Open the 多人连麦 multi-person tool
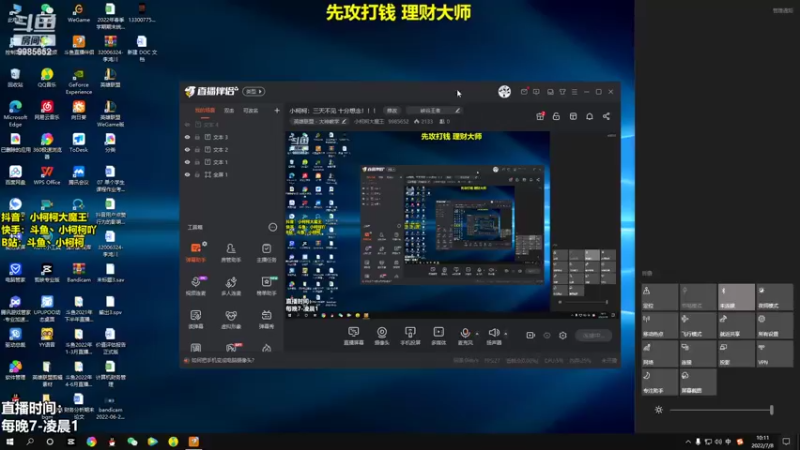 pos(231,286)
